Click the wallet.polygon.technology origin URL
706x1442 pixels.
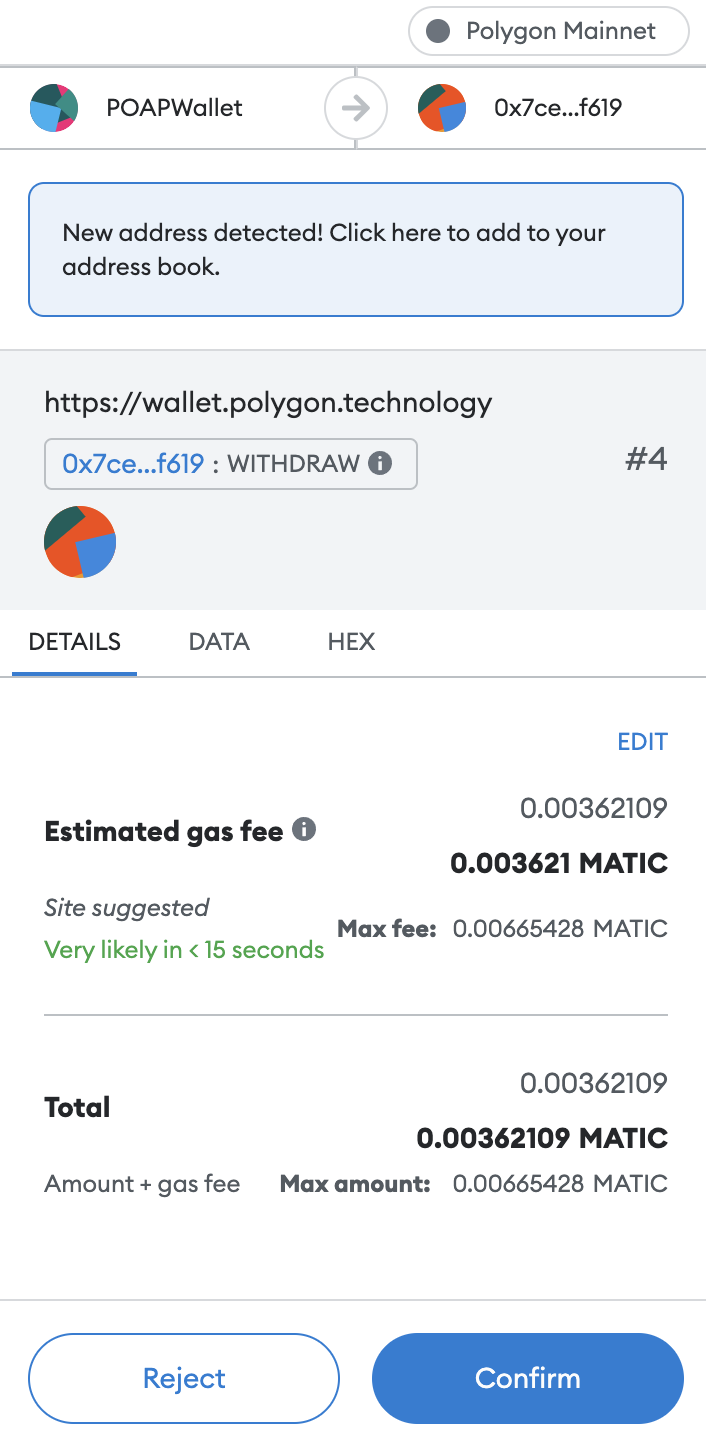(268, 402)
